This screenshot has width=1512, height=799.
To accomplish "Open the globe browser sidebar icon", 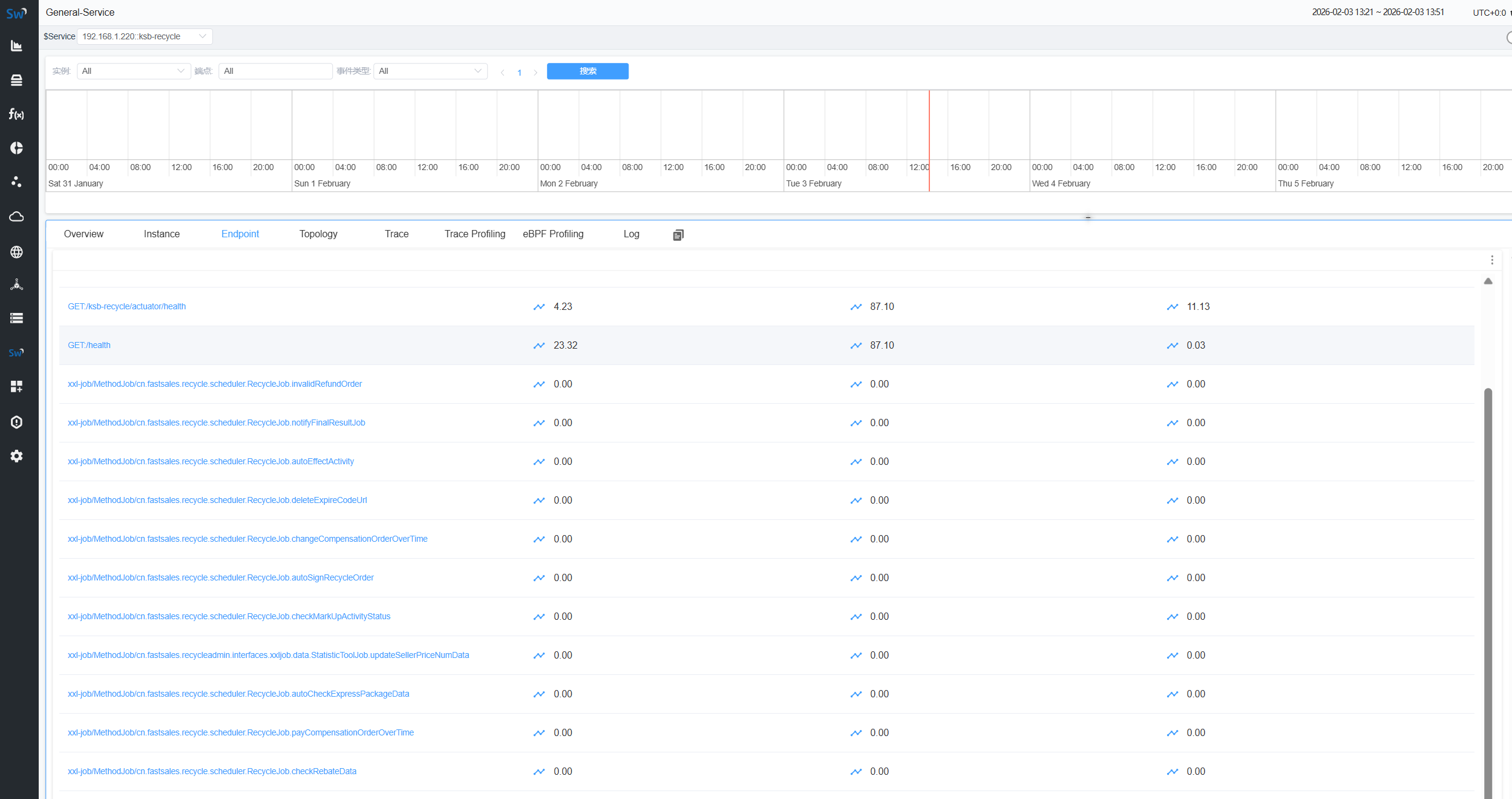I will pyautogui.click(x=16, y=252).
